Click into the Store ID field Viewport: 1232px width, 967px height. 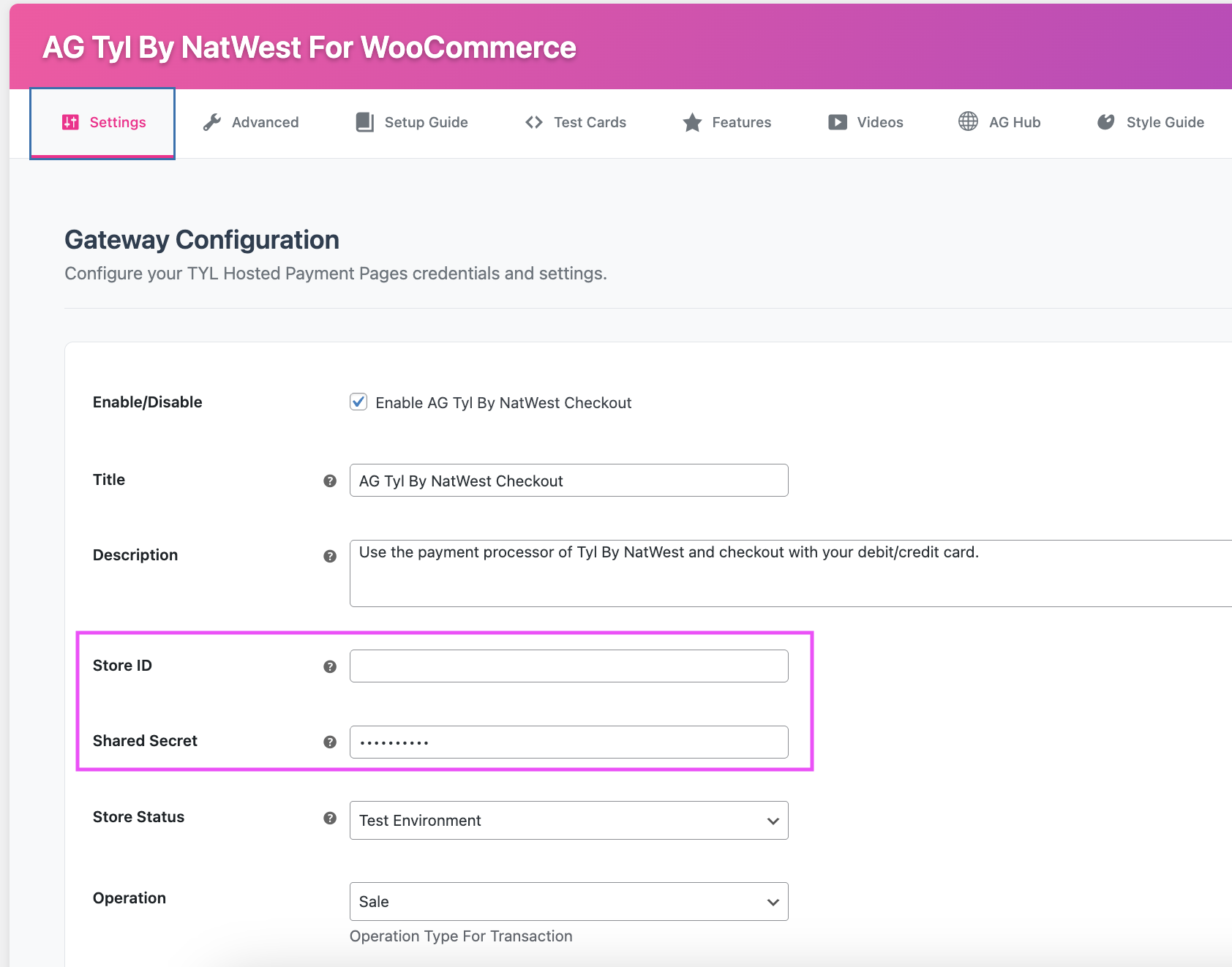pyautogui.click(x=568, y=666)
